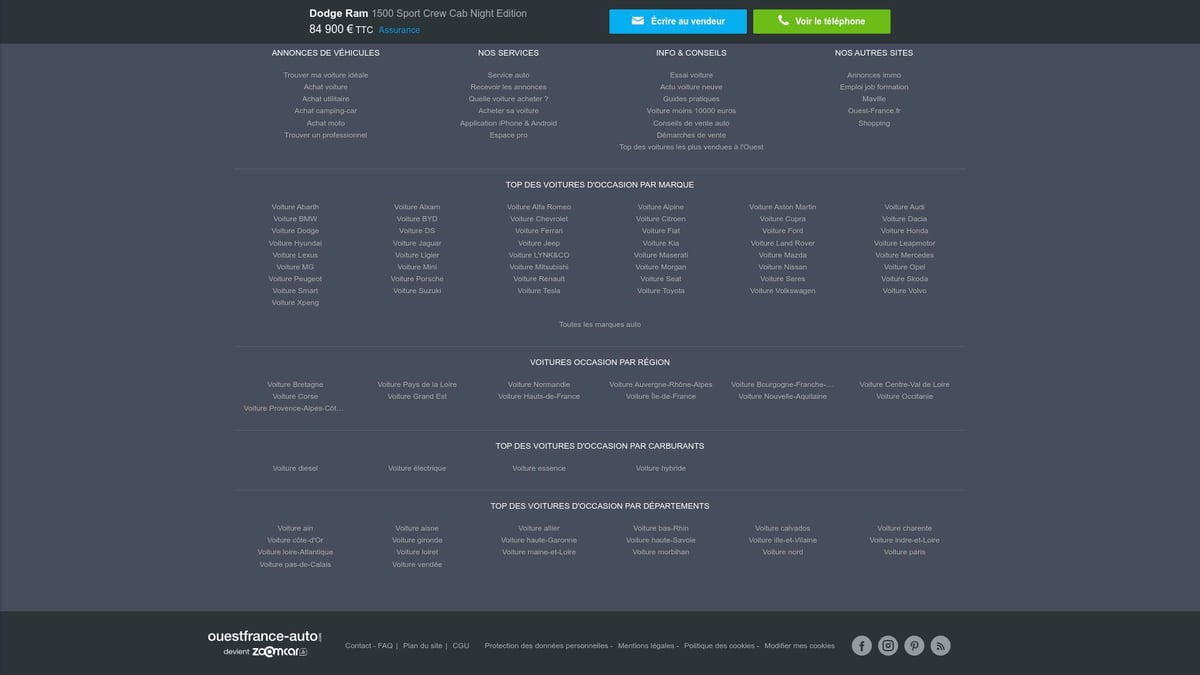
Task: Open Voiture Alfa Romeo link
Action: coord(539,207)
